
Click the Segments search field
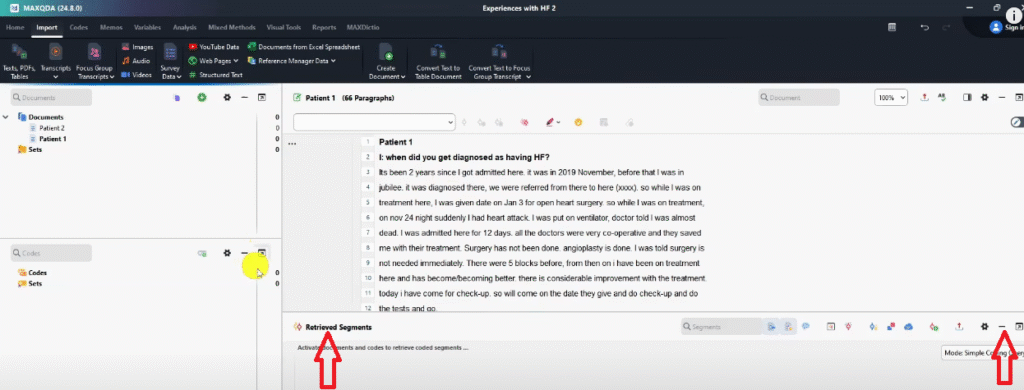[x=721, y=326]
